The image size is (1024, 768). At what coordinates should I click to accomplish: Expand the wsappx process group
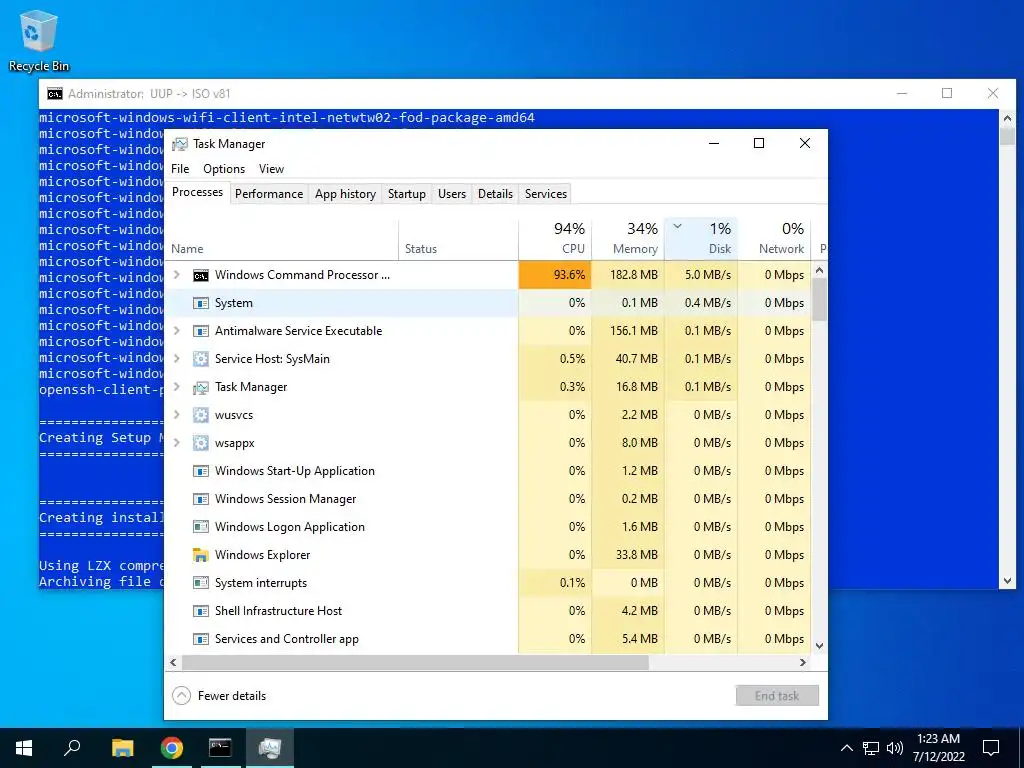click(176, 443)
